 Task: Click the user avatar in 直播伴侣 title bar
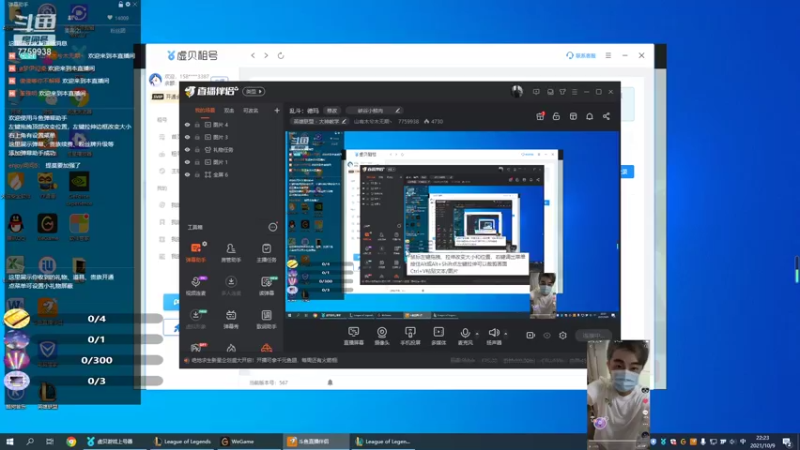tap(517, 91)
